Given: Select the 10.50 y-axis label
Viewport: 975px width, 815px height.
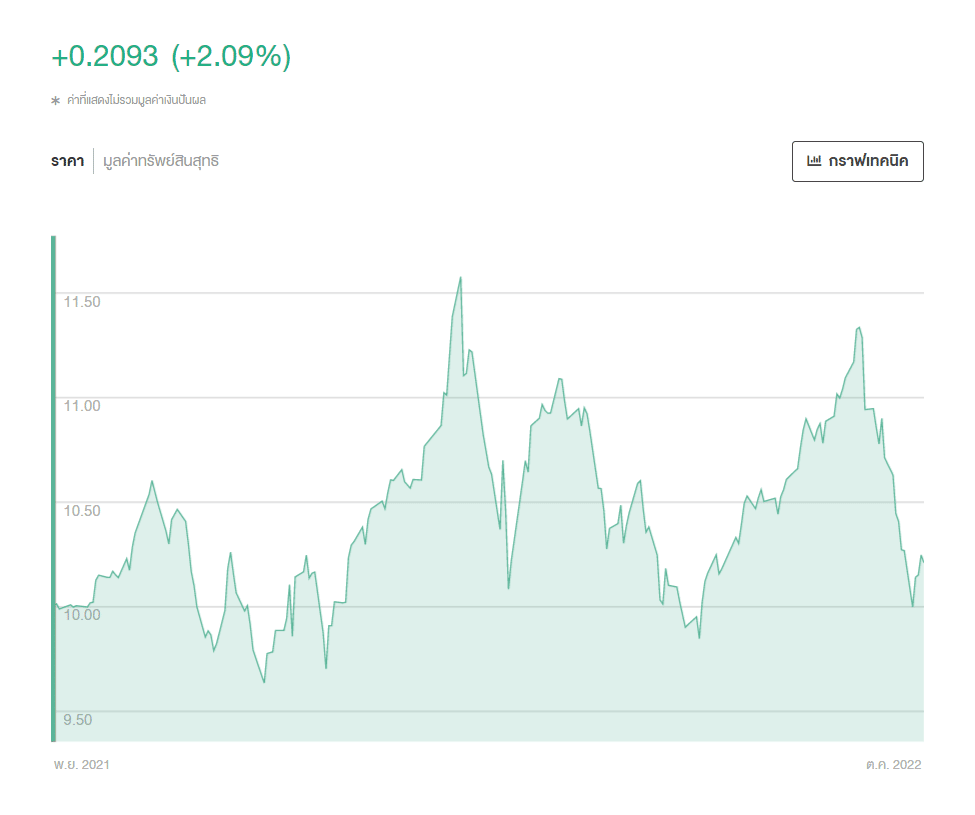Looking at the screenshot, I should pos(82,510).
